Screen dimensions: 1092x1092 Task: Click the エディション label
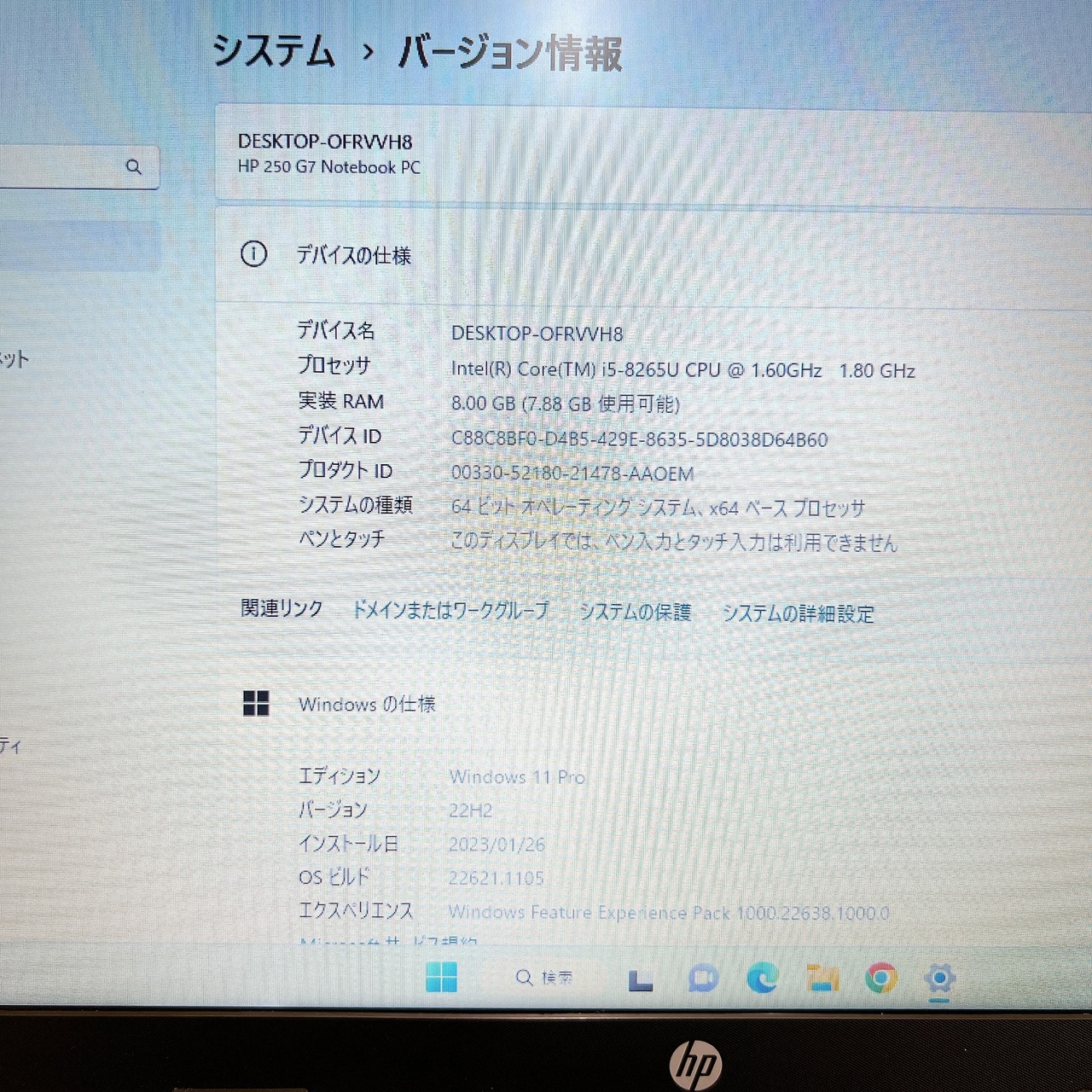tap(339, 775)
